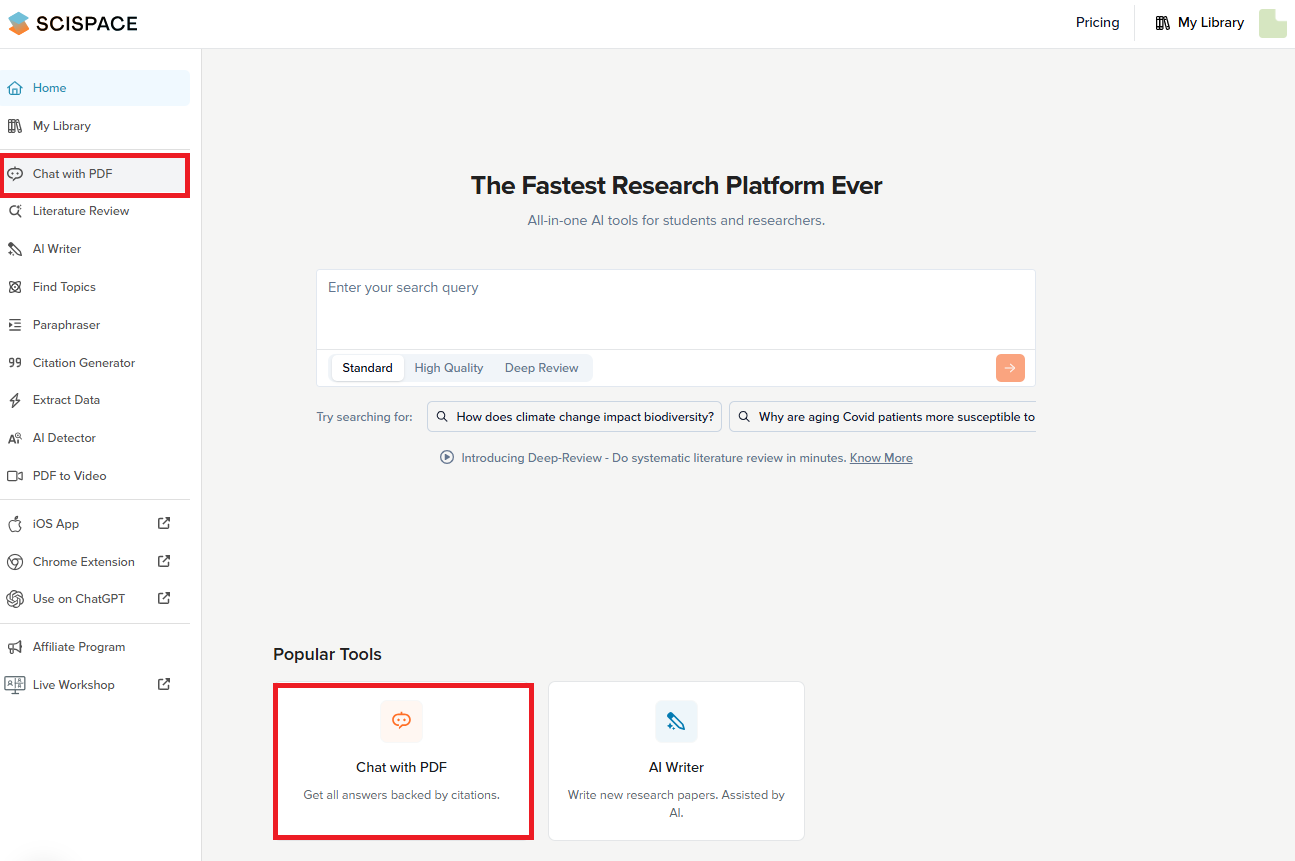The image size is (1295, 861).
Task: Click into the search query field
Action: (x=675, y=305)
